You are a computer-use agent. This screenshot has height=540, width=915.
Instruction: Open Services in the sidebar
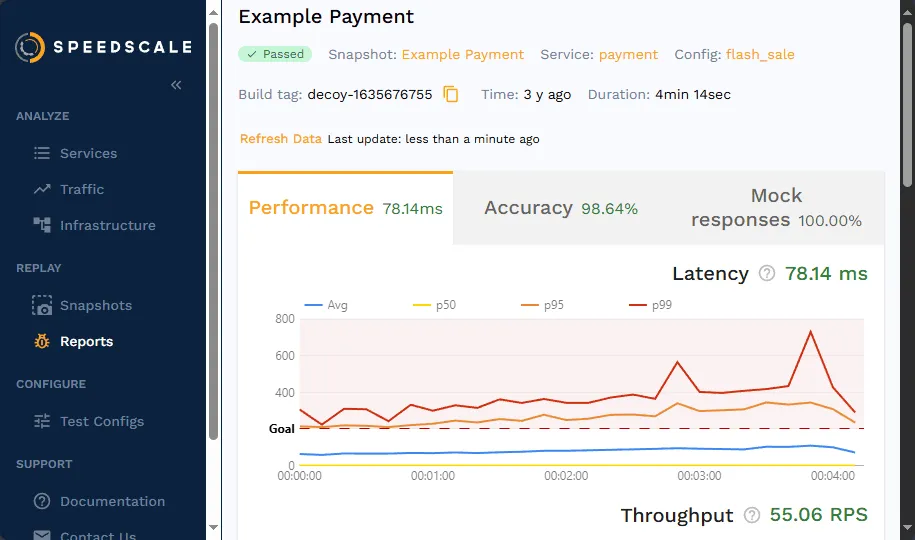pyautogui.click(x=89, y=153)
